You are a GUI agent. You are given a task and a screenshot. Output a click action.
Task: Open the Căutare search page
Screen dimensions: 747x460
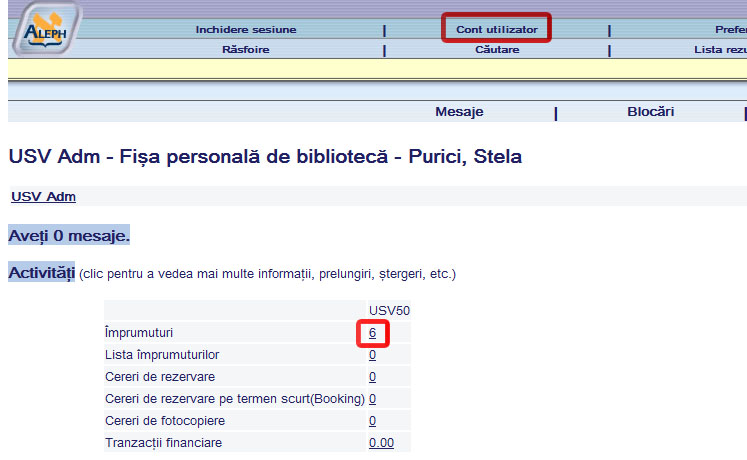point(497,49)
